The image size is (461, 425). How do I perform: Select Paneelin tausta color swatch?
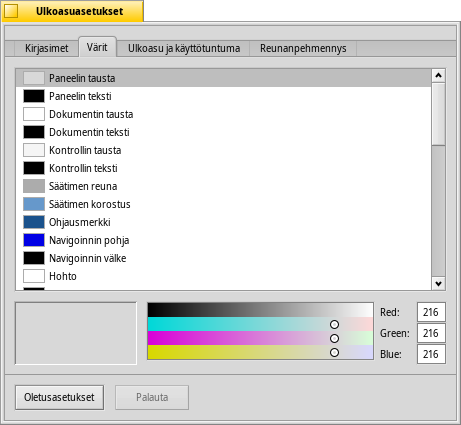click(34, 78)
